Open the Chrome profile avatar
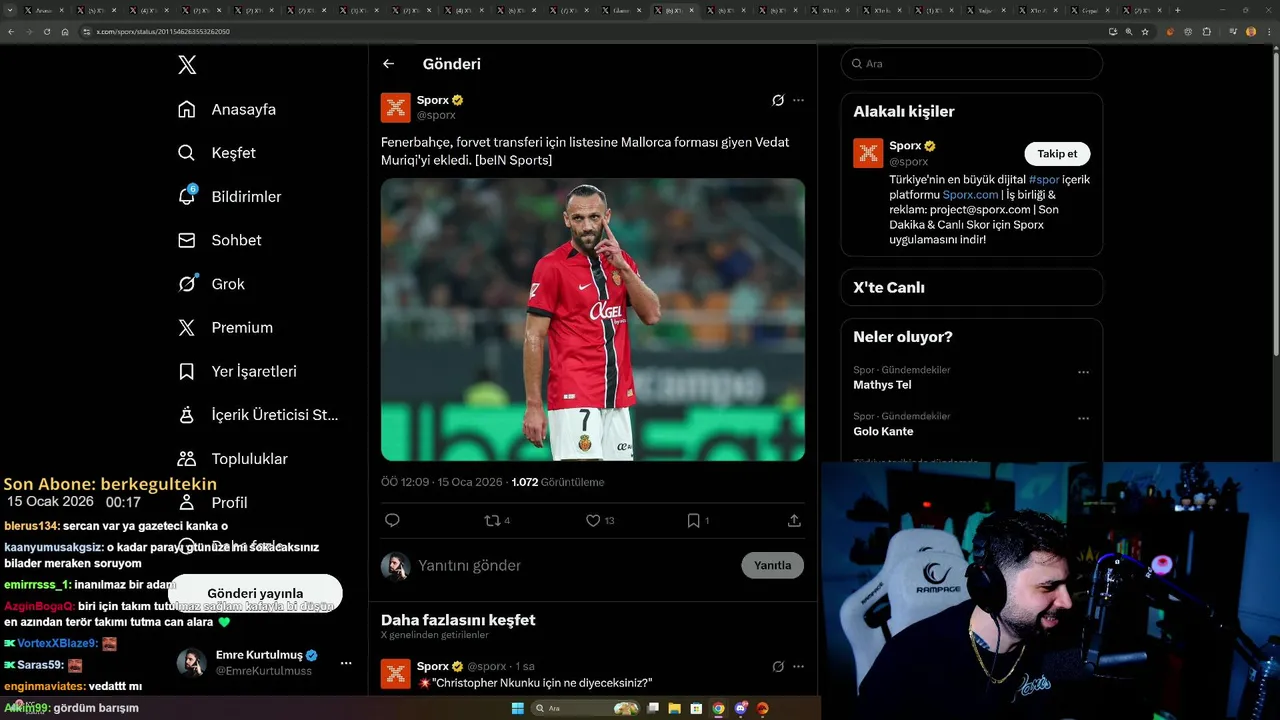Image resolution: width=1280 pixels, height=720 pixels. click(x=1251, y=32)
